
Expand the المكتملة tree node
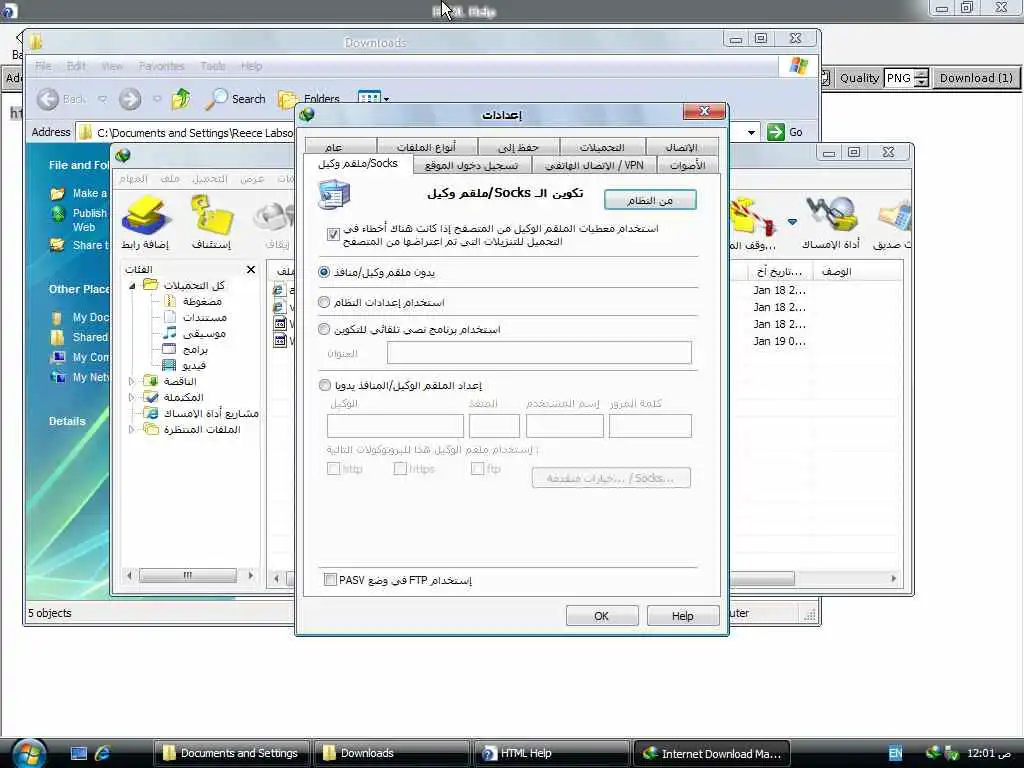(131, 396)
